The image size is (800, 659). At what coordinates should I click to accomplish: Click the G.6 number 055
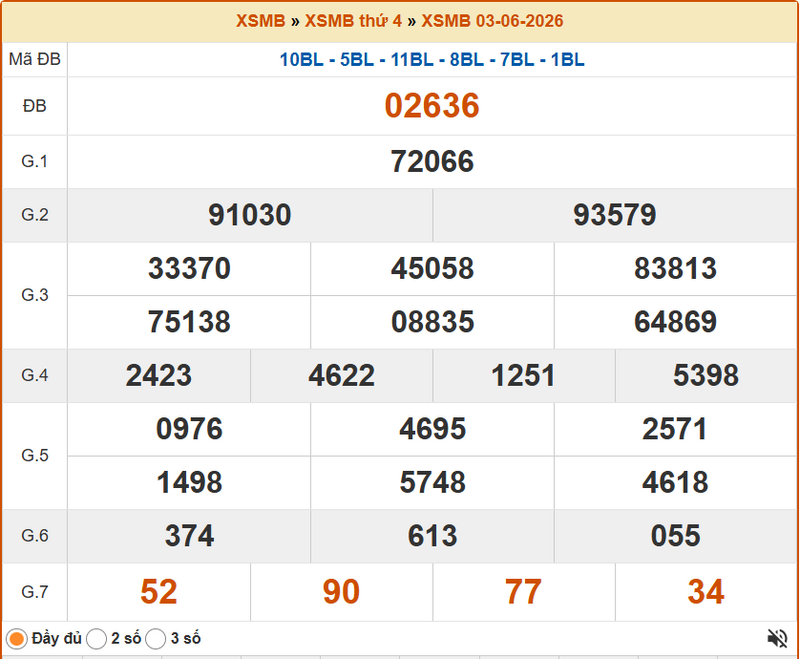675,536
